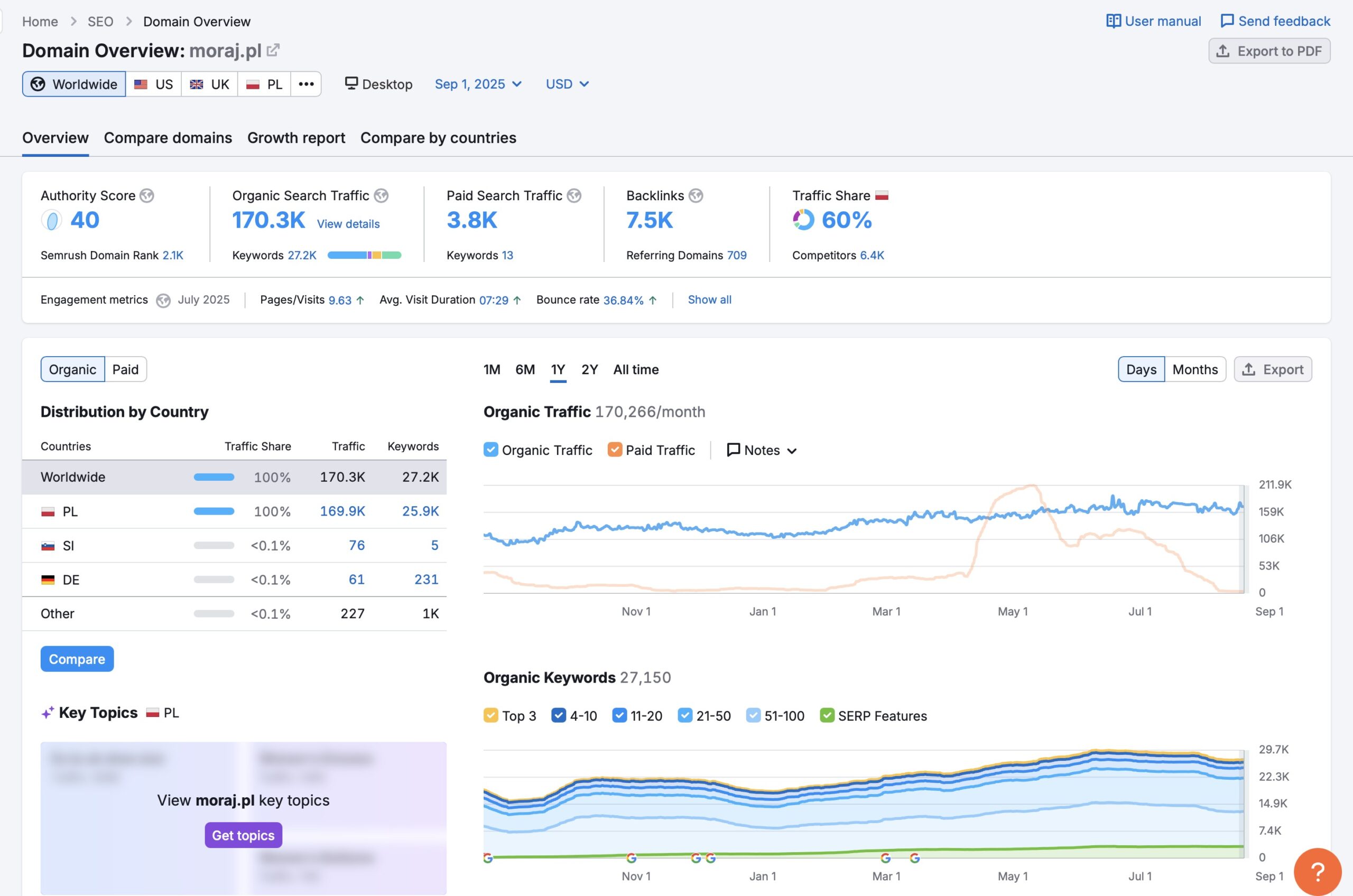Uncheck the Paid Traffic checkbox
Screen dimensions: 1353x896
(x=615, y=450)
